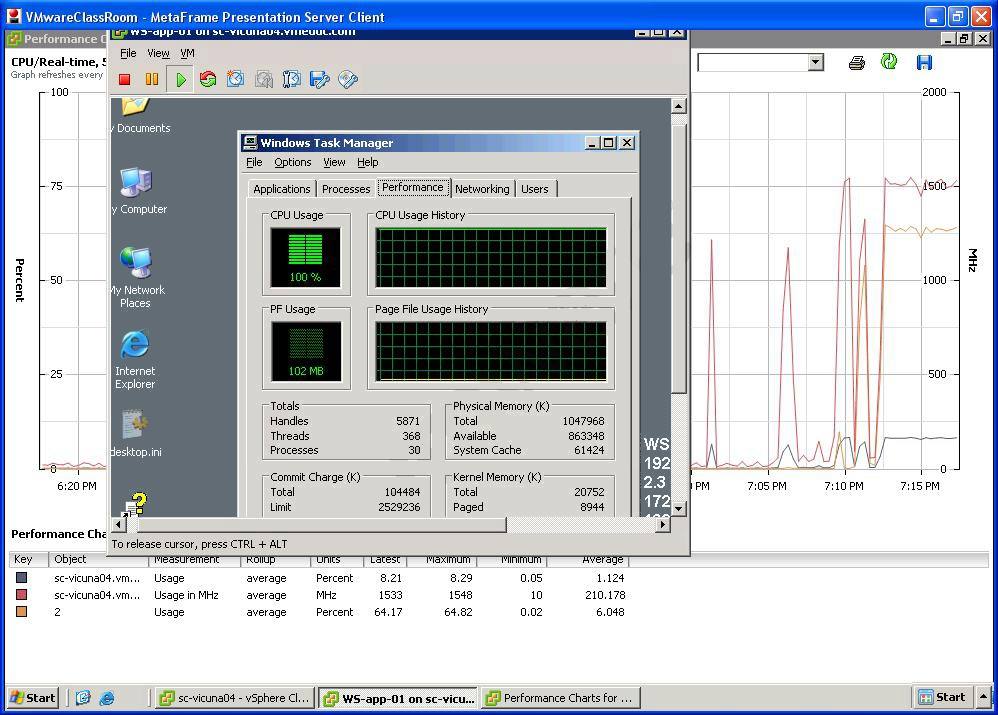Image resolution: width=998 pixels, height=715 pixels.
Task: Click the revert to snapshot toolbar icon
Action: pyautogui.click(x=264, y=80)
